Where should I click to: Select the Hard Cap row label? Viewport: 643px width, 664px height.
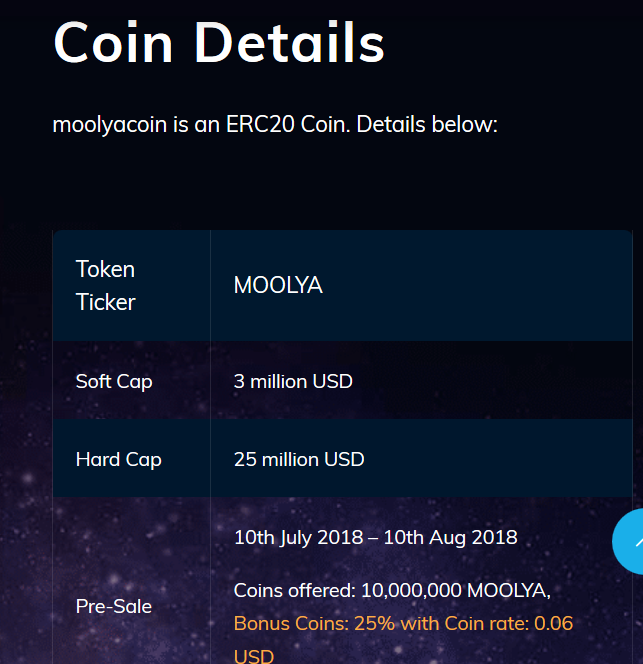pos(119,459)
